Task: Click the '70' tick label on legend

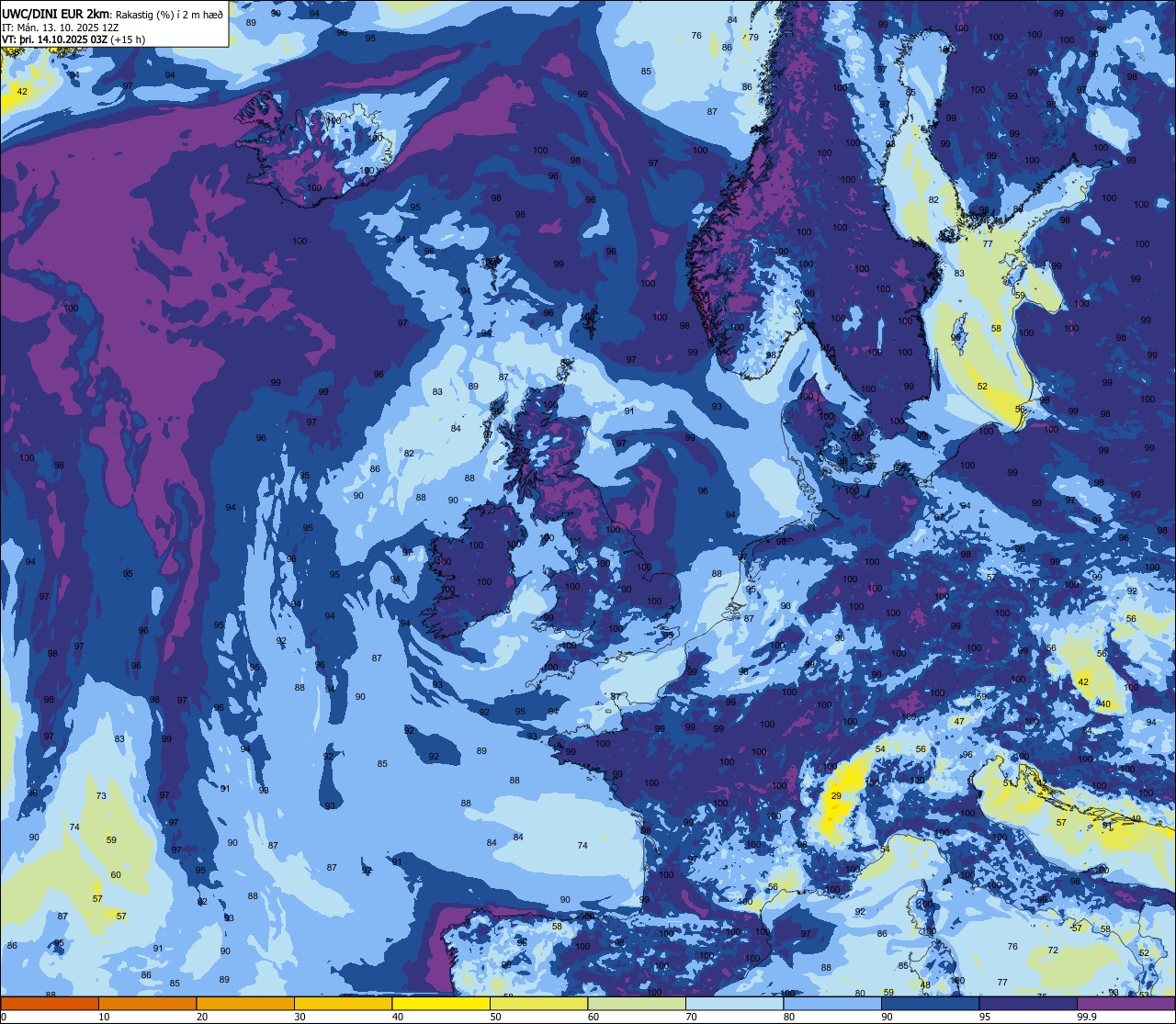Action: [692, 1017]
